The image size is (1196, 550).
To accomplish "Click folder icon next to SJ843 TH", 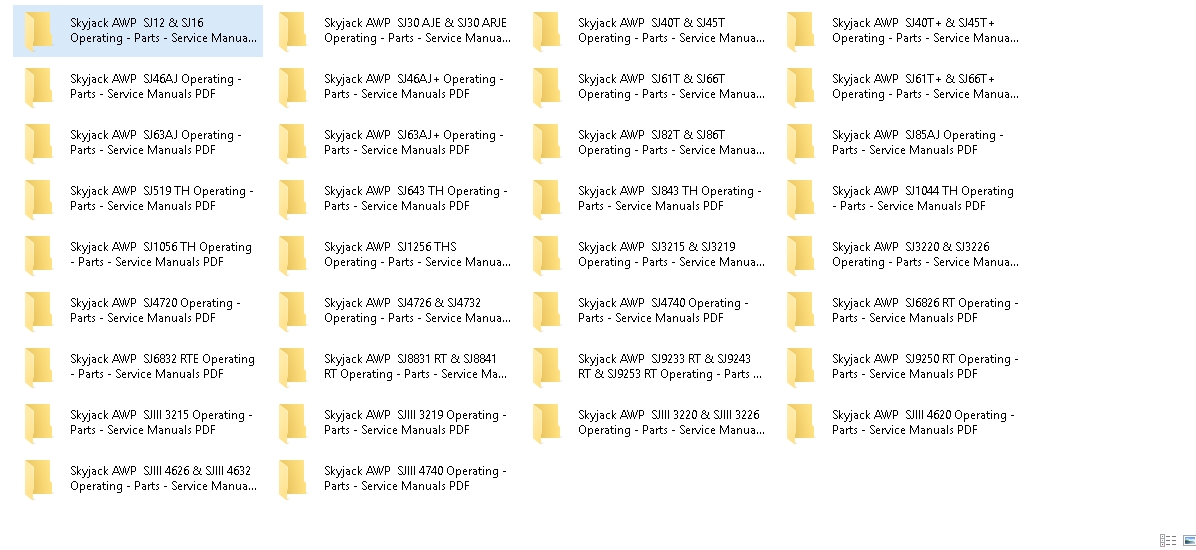I will [547, 199].
